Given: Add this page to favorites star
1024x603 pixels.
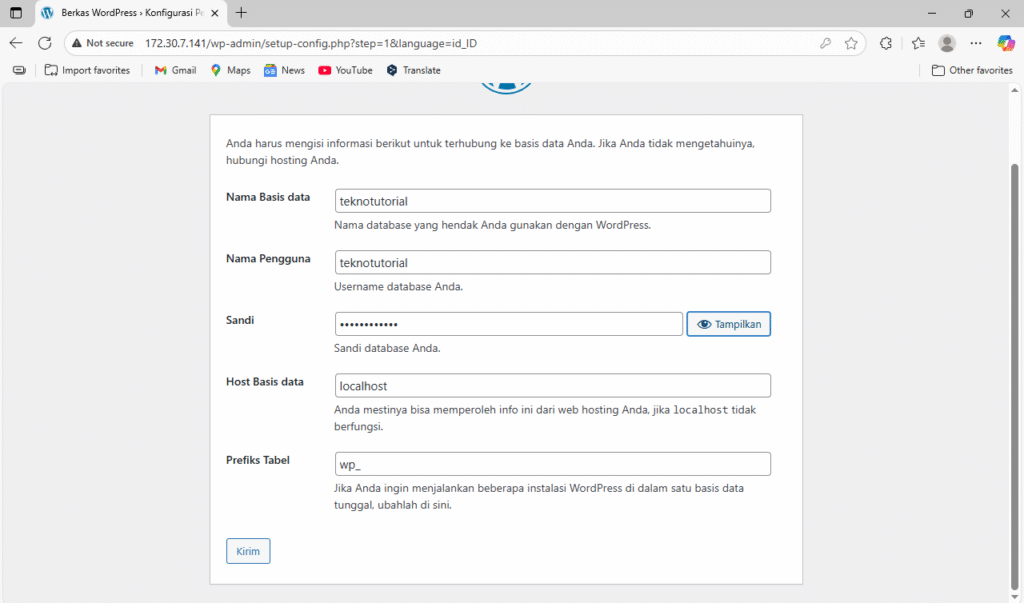Looking at the screenshot, I should [850, 43].
